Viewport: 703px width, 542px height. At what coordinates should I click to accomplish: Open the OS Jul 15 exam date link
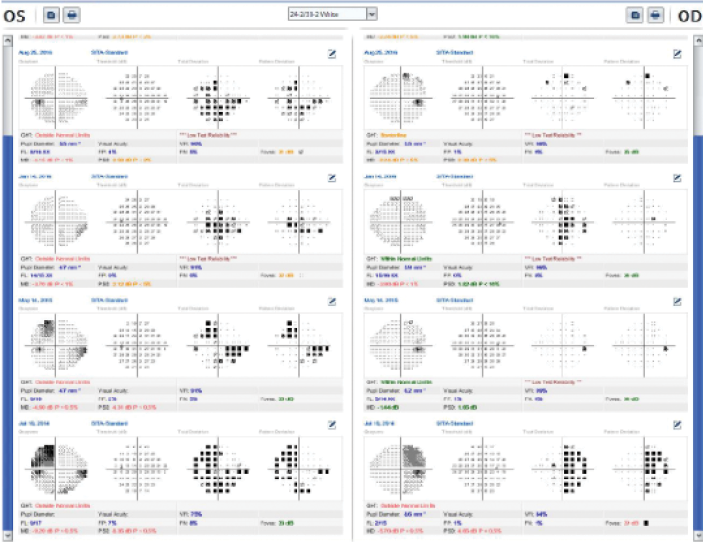pyautogui.click(x=35, y=423)
